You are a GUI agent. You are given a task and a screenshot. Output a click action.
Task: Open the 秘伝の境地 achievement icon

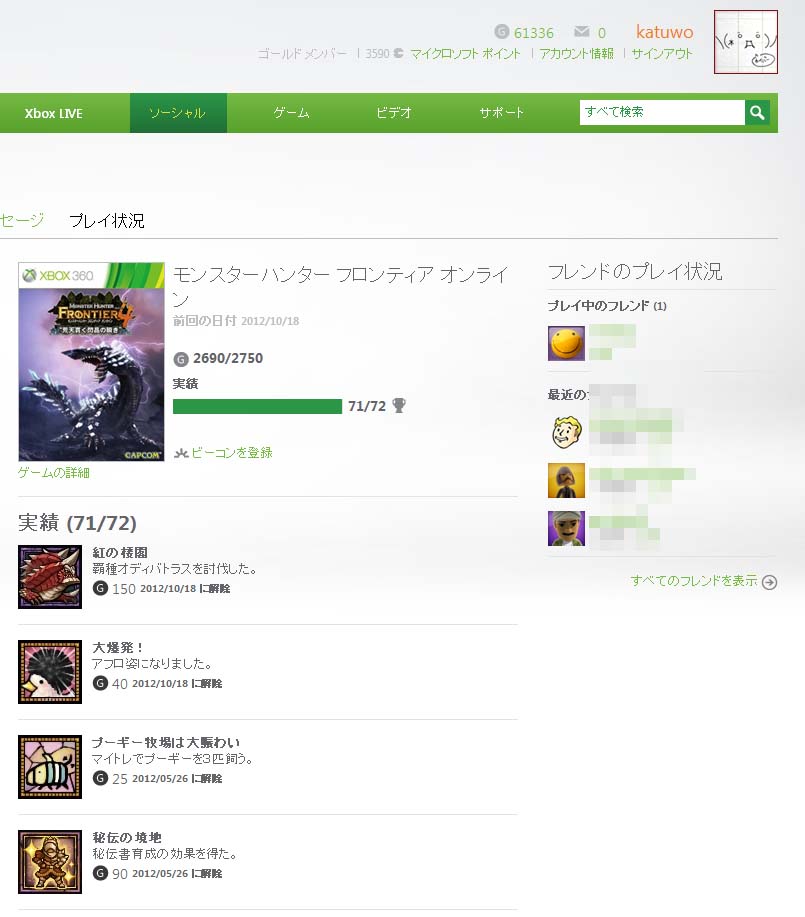point(50,861)
